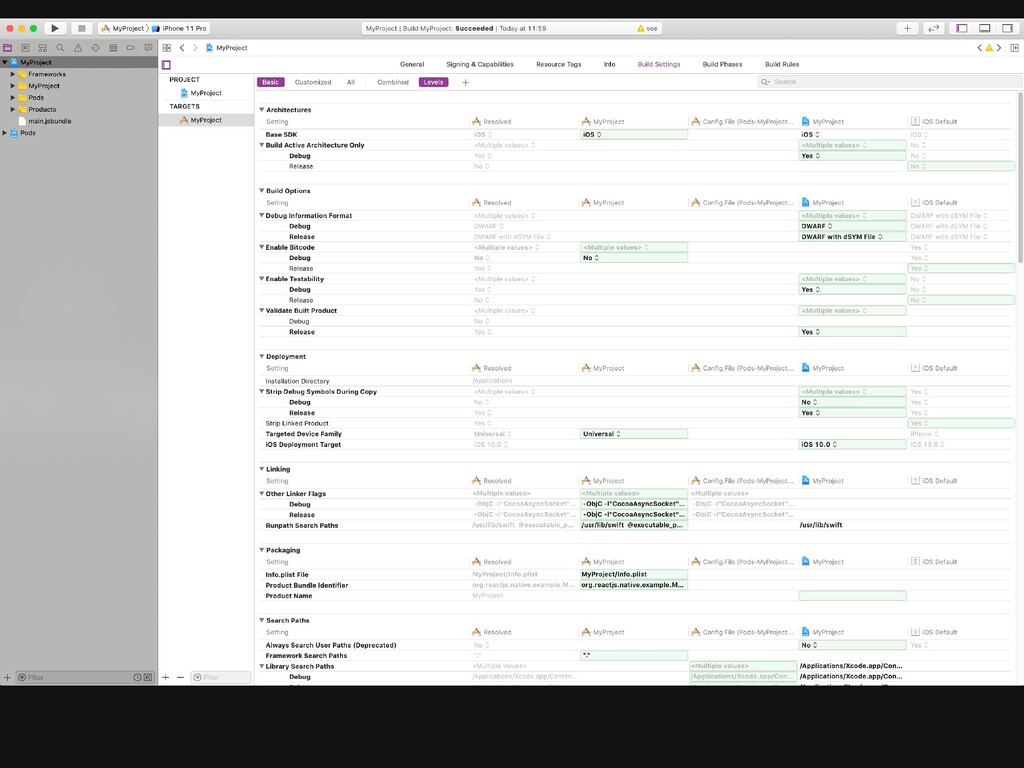Select MyProject under PROJECT list
Image resolution: width=1024 pixels, height=768 pixels.
201,93
